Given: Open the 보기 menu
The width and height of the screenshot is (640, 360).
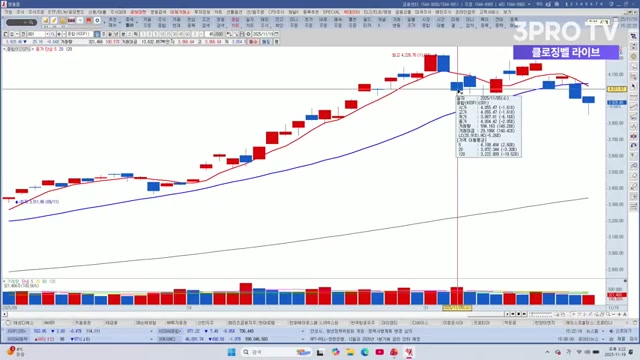Looking at the screenshot, I should click(x=507, y=12).
